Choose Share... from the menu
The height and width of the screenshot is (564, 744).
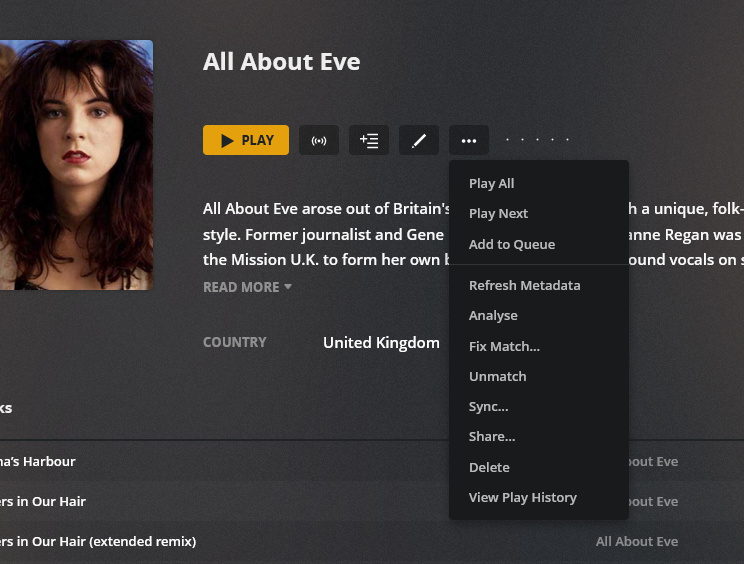tap(539, 437)
